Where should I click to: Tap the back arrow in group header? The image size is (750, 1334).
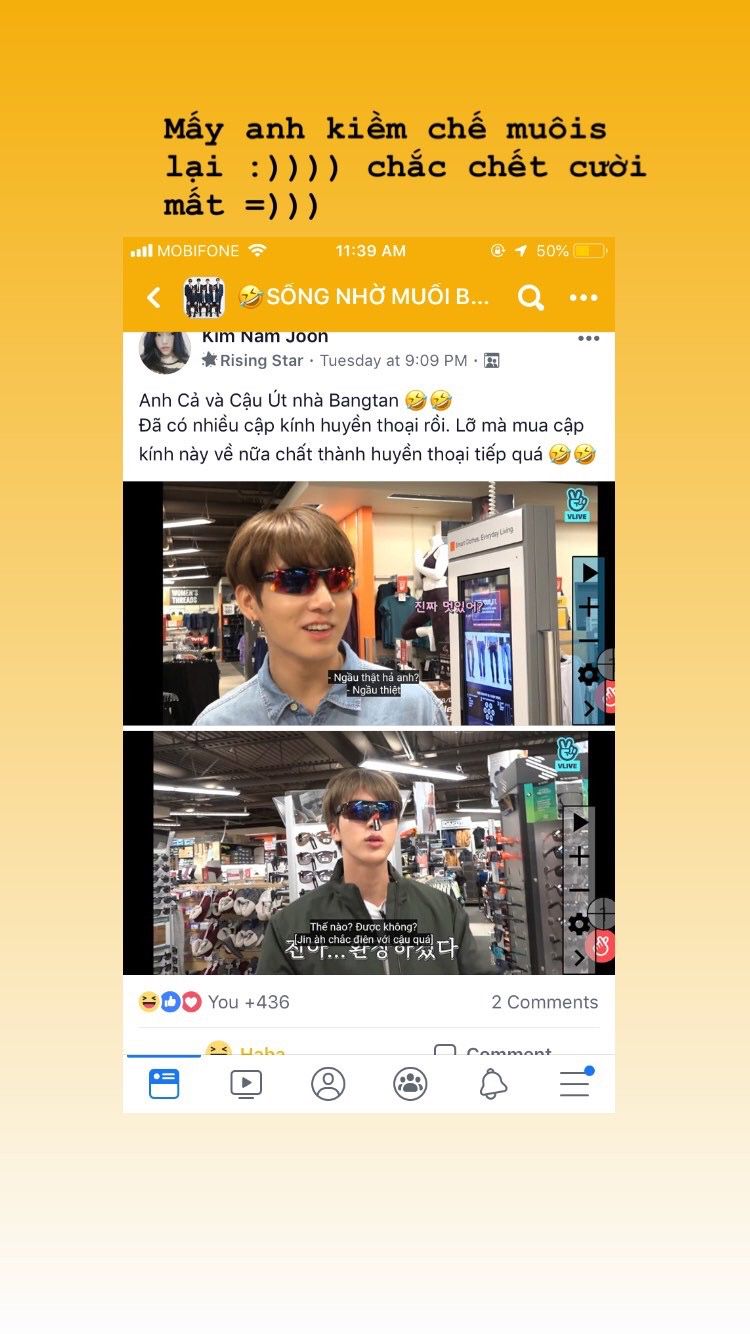[154, 297]
